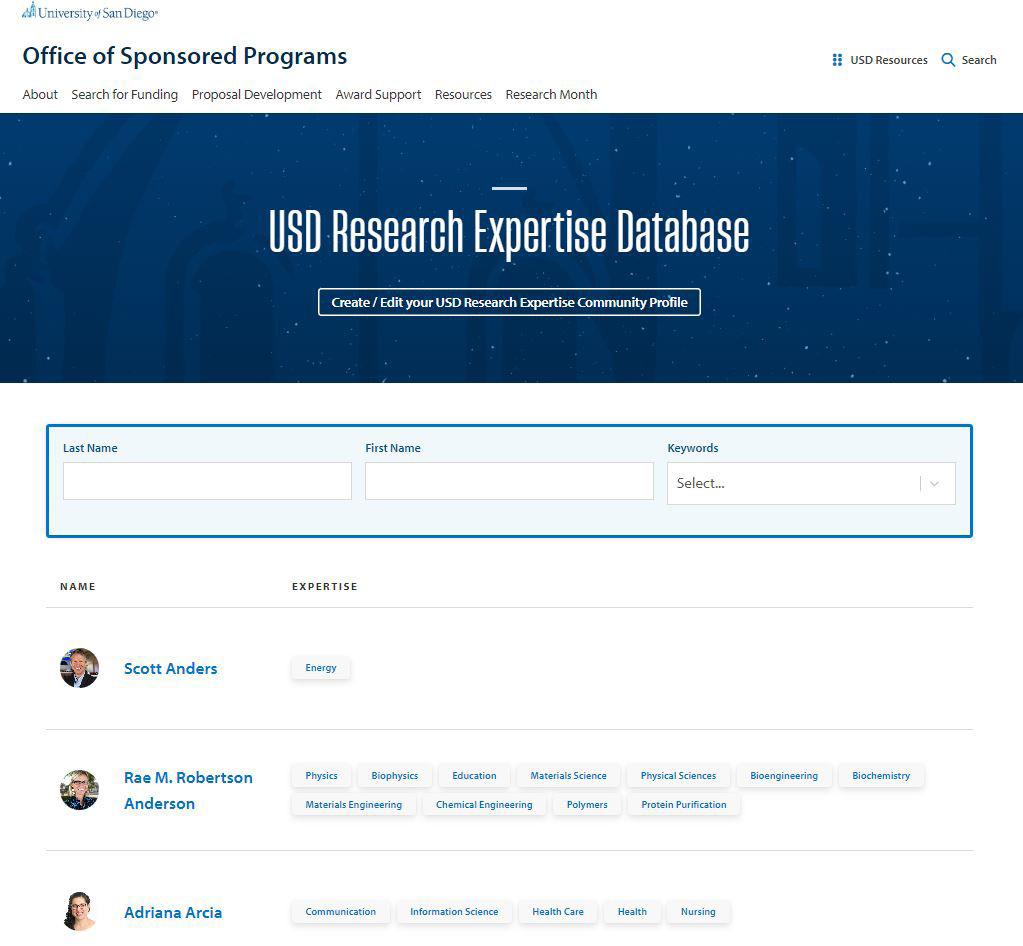The height and width of the screenshot is (946, 1023).
Task: Click Create / Edit your USD Research Expertise Community Profile
Action: (510, 302)
